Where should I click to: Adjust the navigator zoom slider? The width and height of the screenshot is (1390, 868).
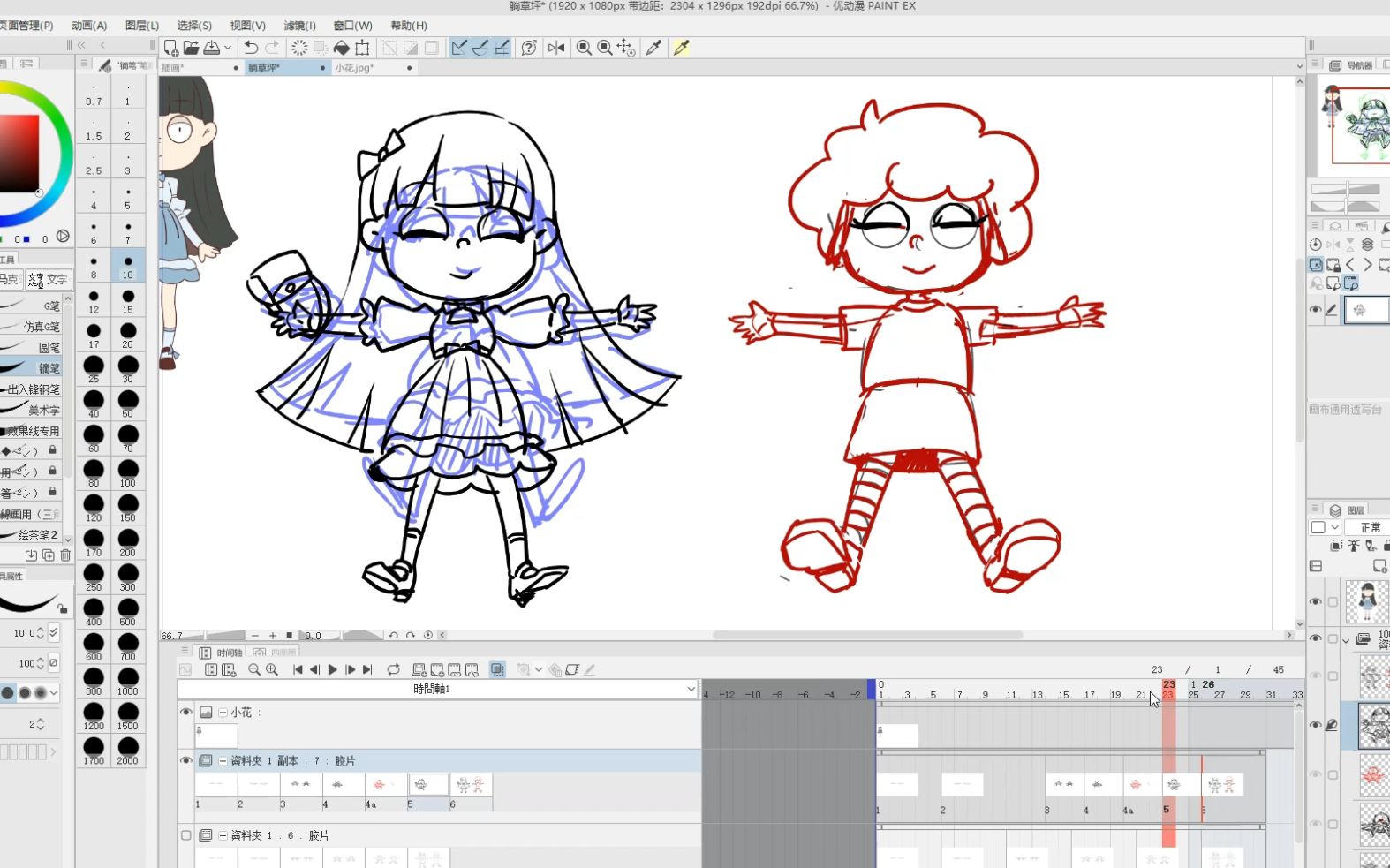tap(1346, 189)
